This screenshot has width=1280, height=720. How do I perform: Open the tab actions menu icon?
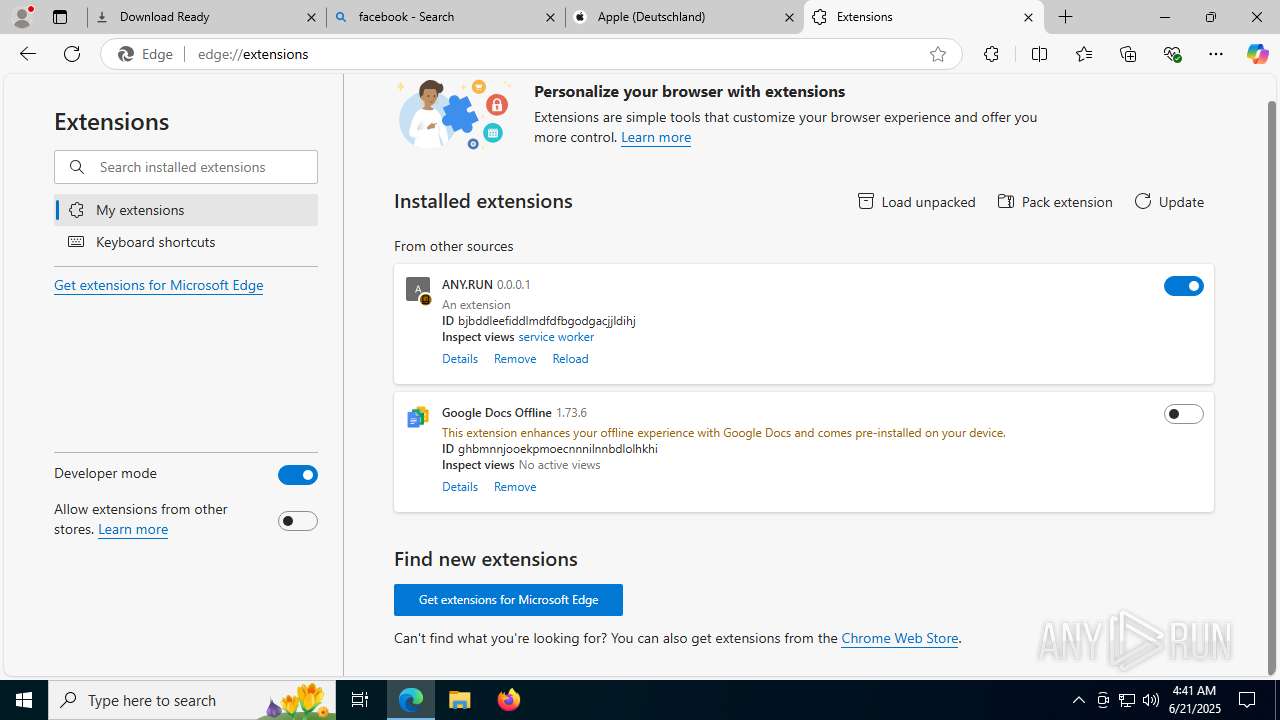click(60, 17)
